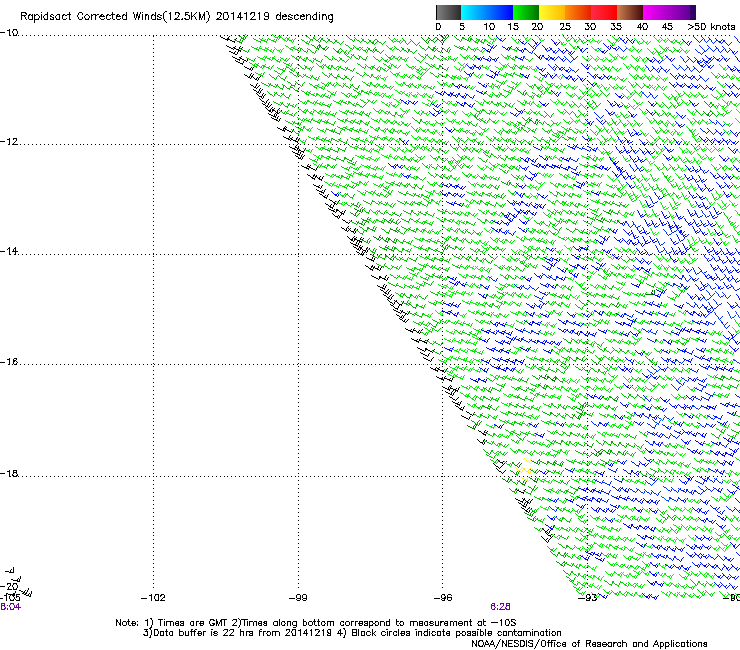Screen dimensions: 740x650
Task: Select the dark purple >50 knots legend color
Action: [x=692, y=12]
